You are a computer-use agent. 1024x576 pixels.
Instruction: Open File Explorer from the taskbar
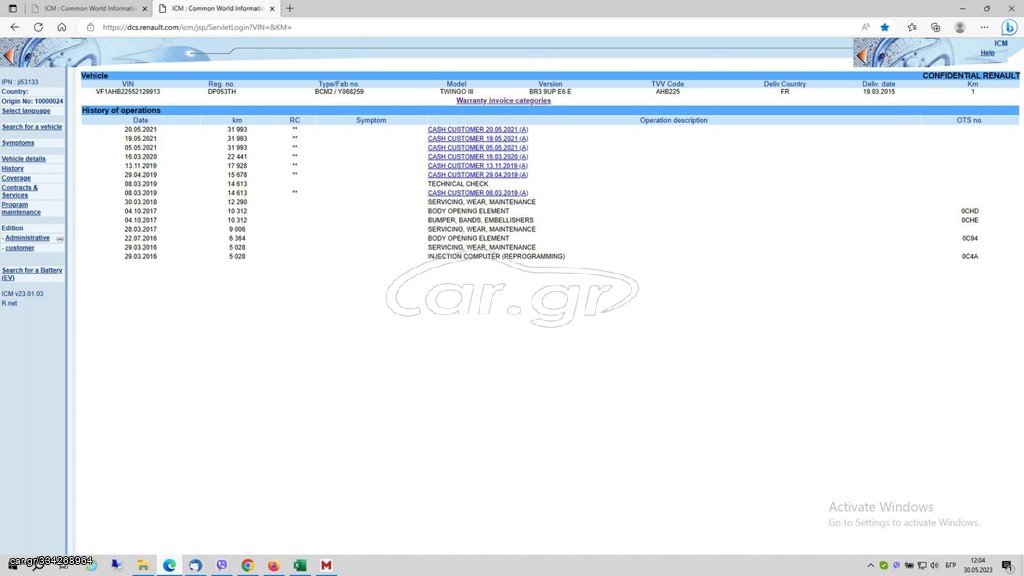click(x=143, y=565)
